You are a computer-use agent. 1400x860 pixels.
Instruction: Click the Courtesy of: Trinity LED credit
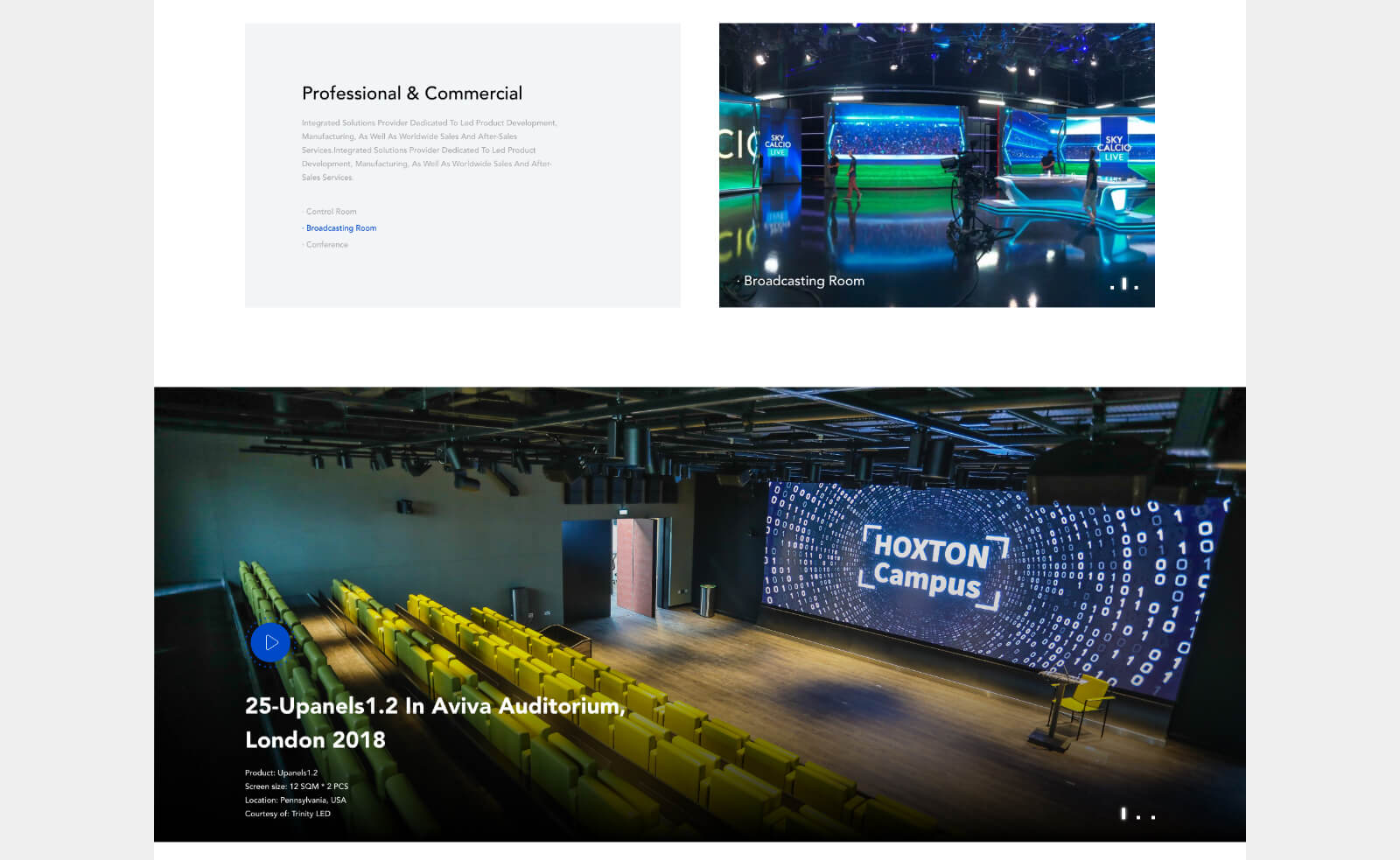tap(288, 814)
